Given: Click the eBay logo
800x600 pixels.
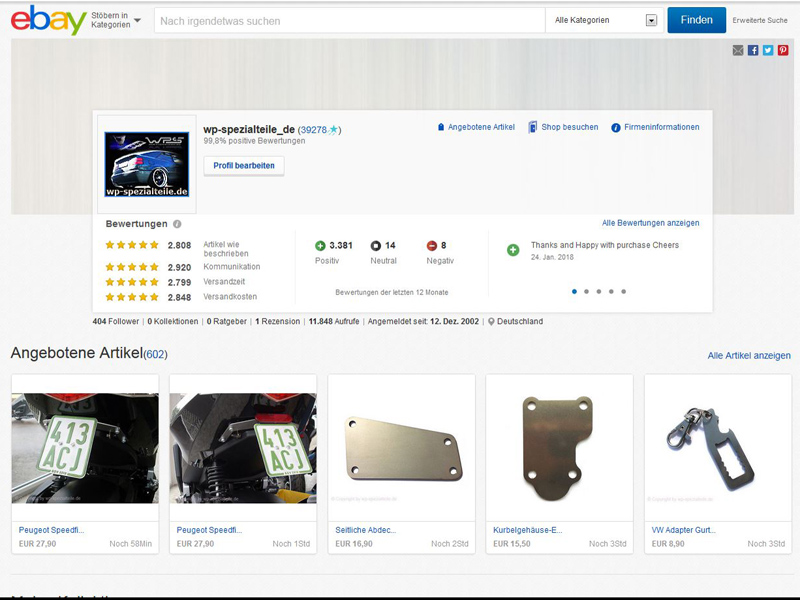Looking at the screenshot, I should click(48, 20).
